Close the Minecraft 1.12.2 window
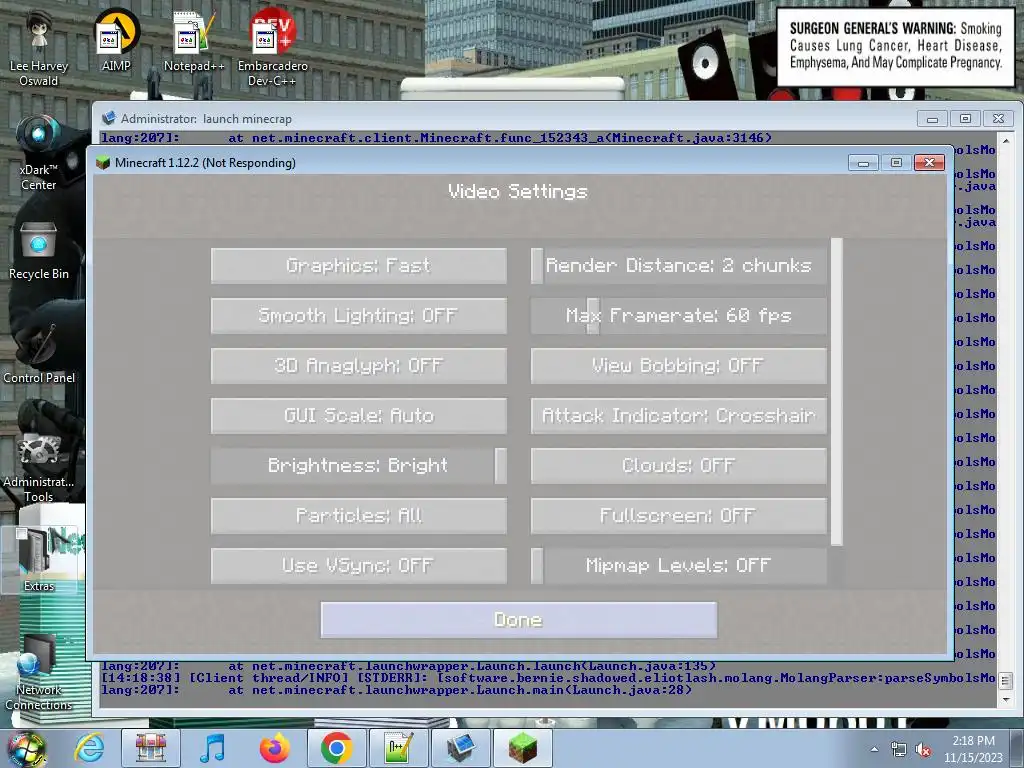The height and width of the screenshot is (768, 1024). (x=929, y=163)
